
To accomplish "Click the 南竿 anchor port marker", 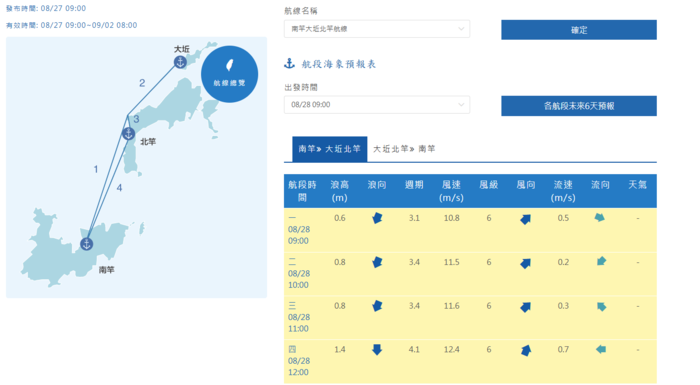I will click(87, 244).
